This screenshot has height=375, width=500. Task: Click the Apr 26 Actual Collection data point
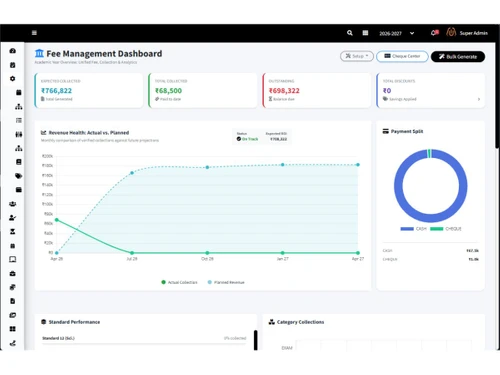pyautogui.click(x=57, y=220)
